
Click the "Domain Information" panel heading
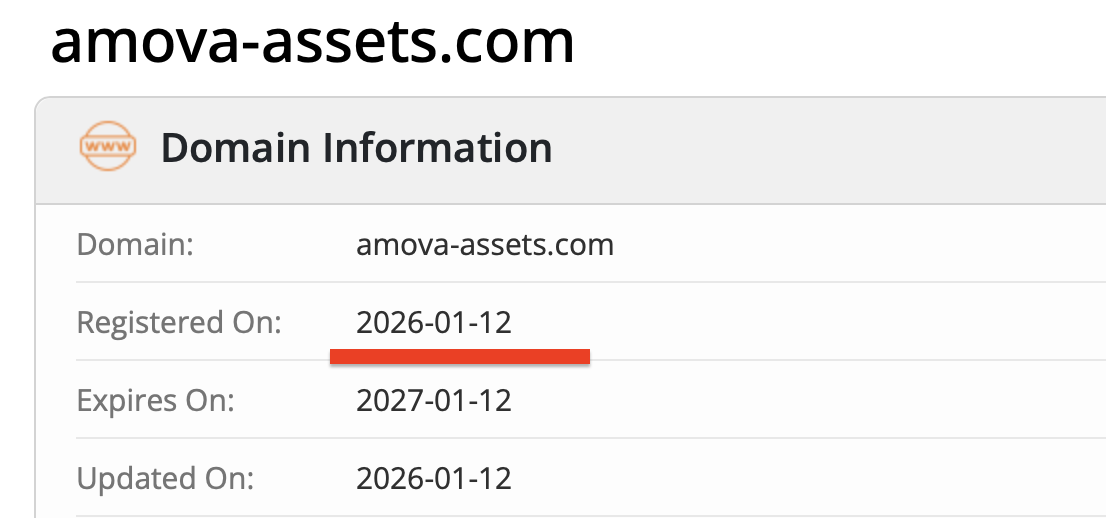click(356, 149)
